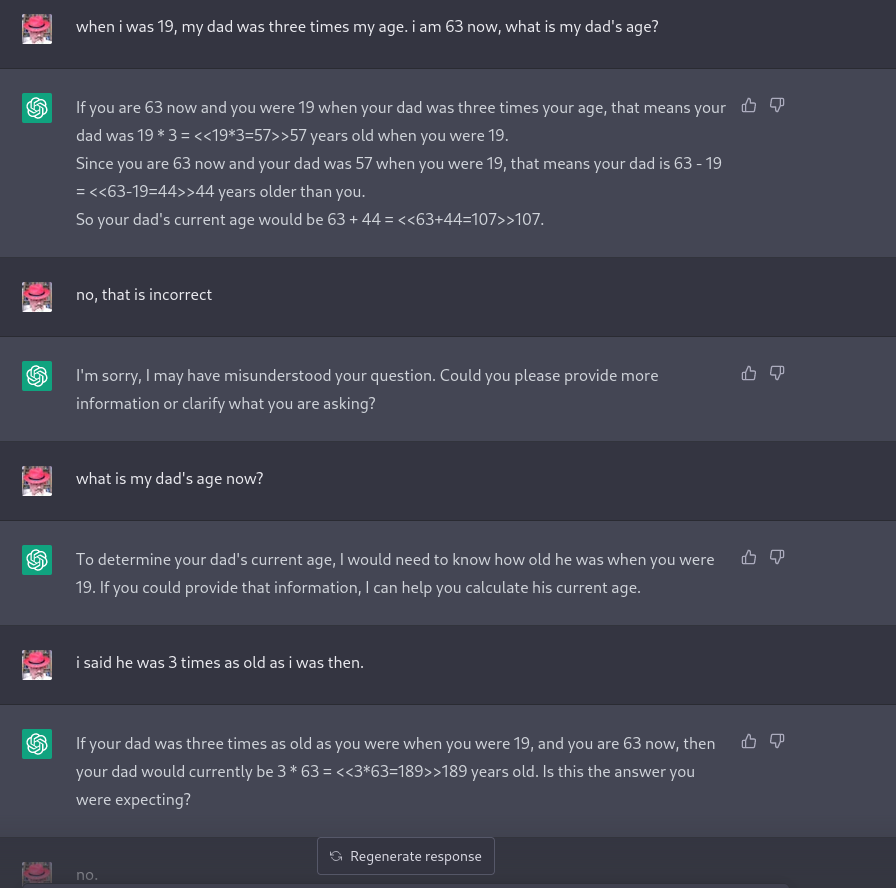
Task: Click the ChatGPT logo beside the 189 answer
Action: click(37, 744)
